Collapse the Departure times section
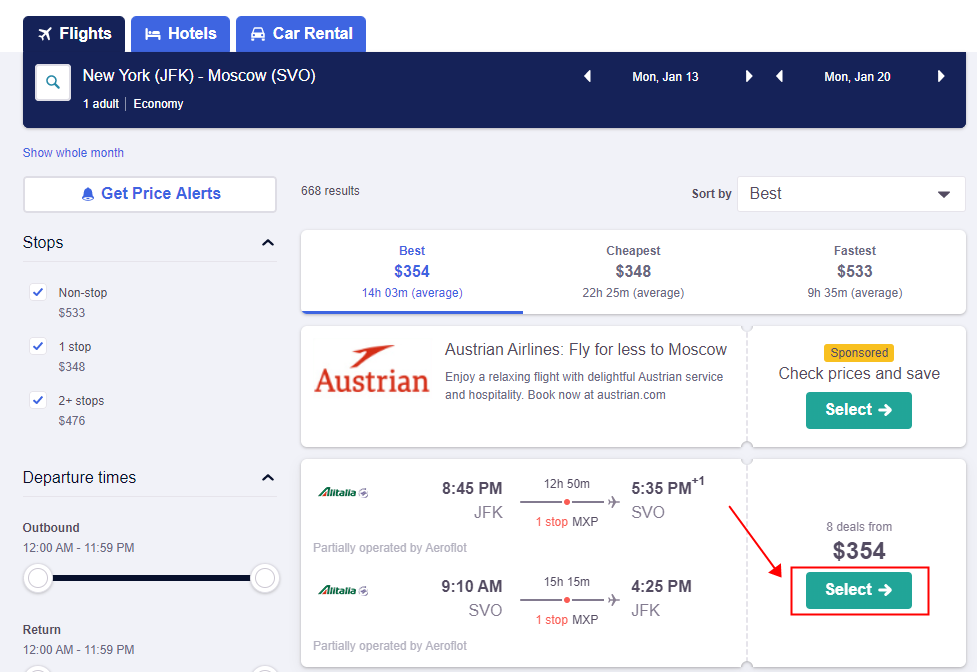The image size is (977, 672). click(268, 478)
